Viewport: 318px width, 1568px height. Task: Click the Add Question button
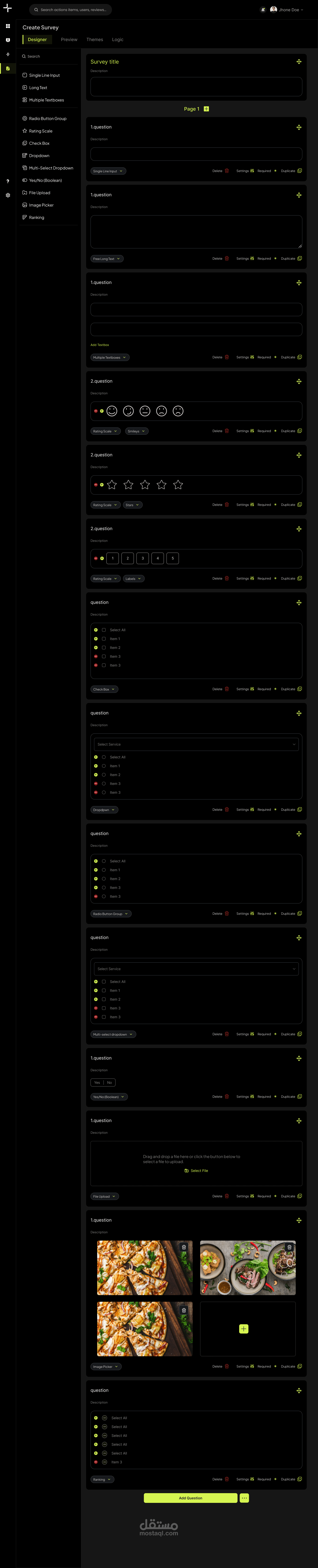191,1498
